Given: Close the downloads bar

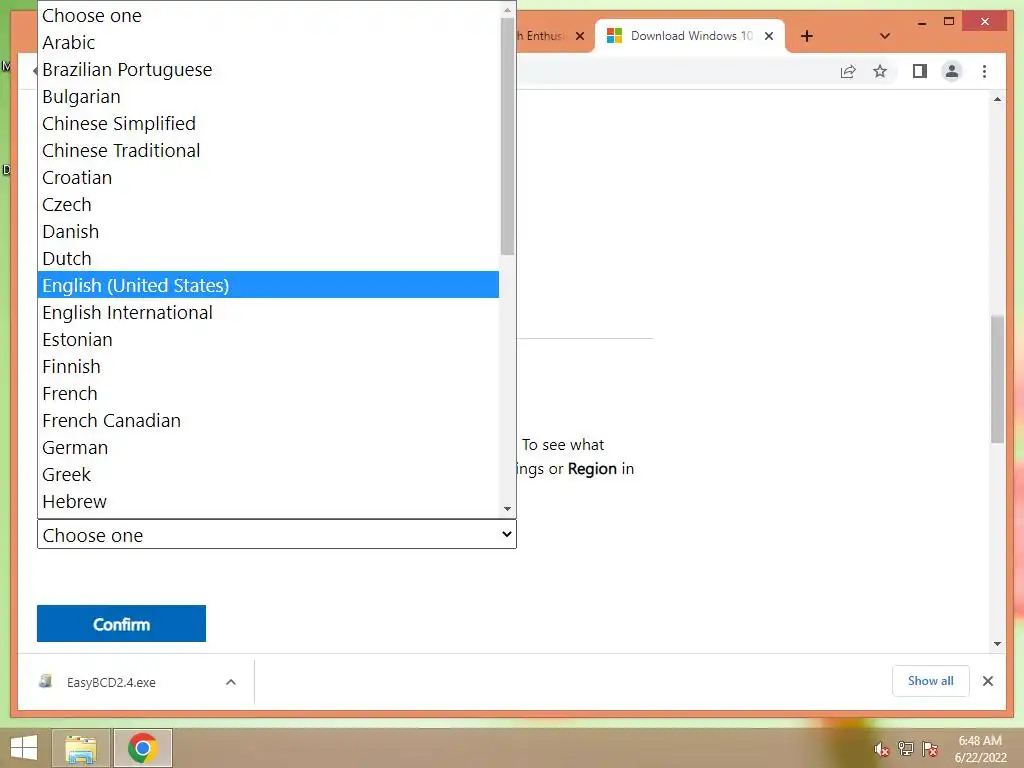Looking at the screenshot, I should (x=988, y=681).
